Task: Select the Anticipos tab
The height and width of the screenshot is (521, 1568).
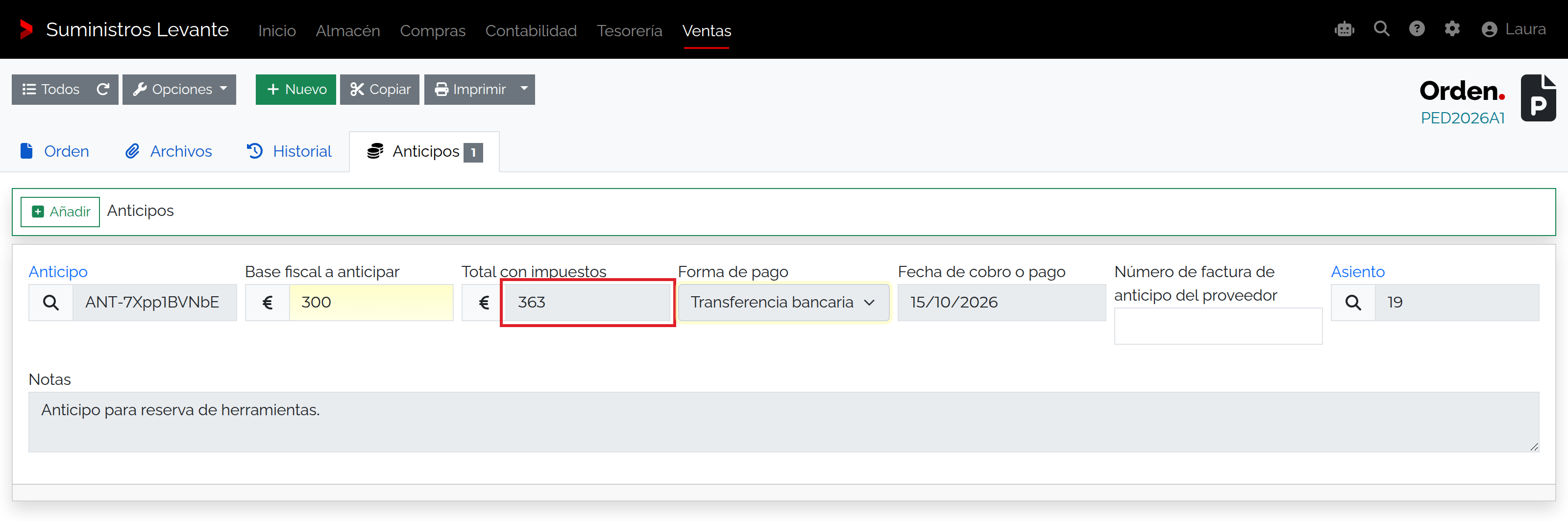Action: tap(424, 151)
